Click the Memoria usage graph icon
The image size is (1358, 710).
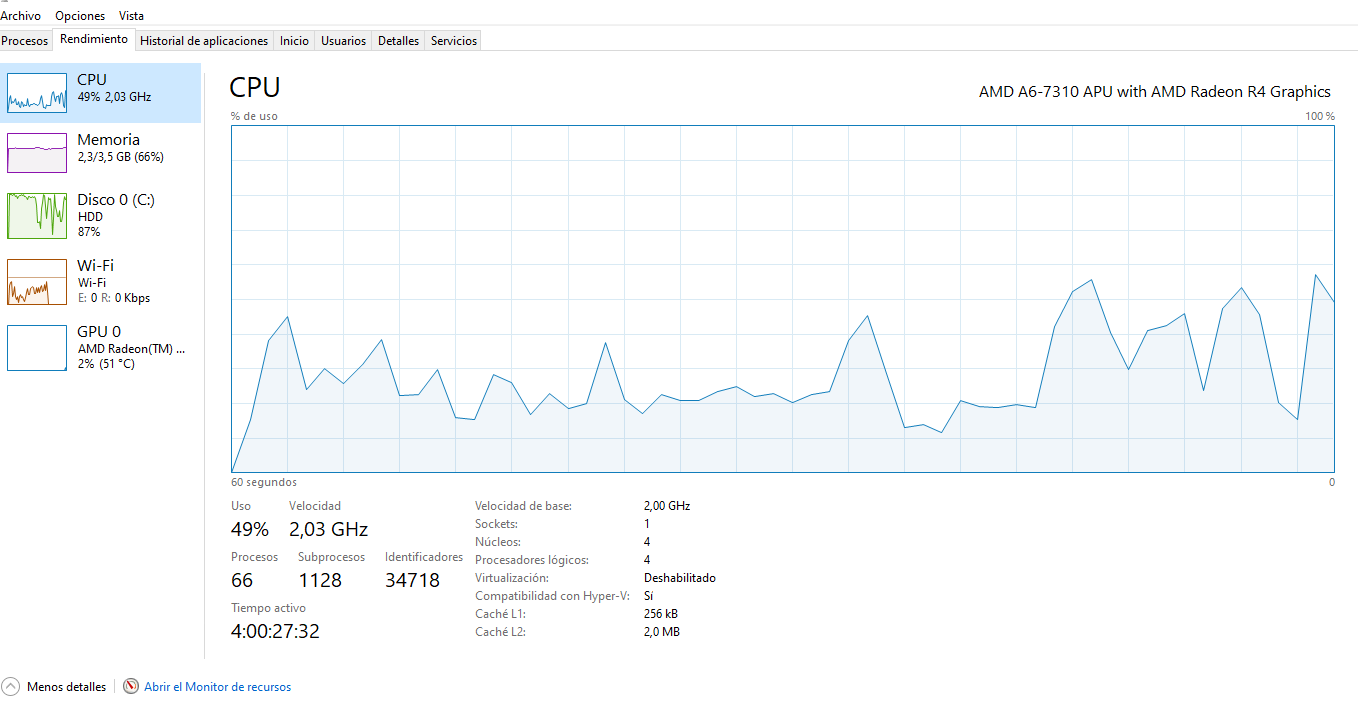(37, 153)
